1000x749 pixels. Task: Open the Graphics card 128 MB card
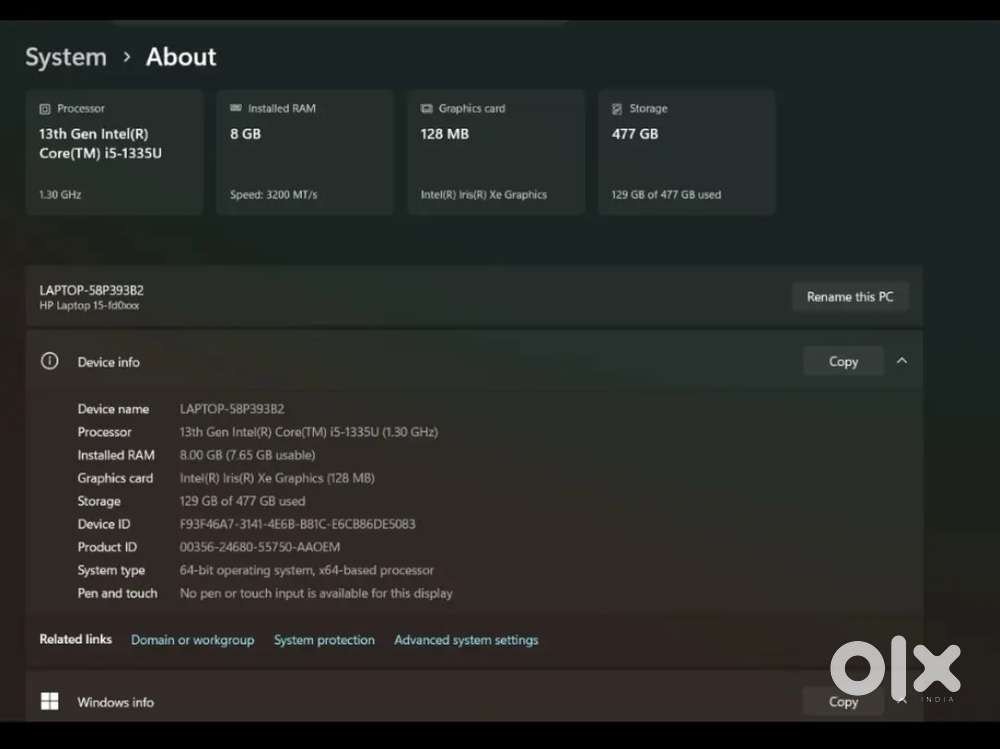click(496, 152)
